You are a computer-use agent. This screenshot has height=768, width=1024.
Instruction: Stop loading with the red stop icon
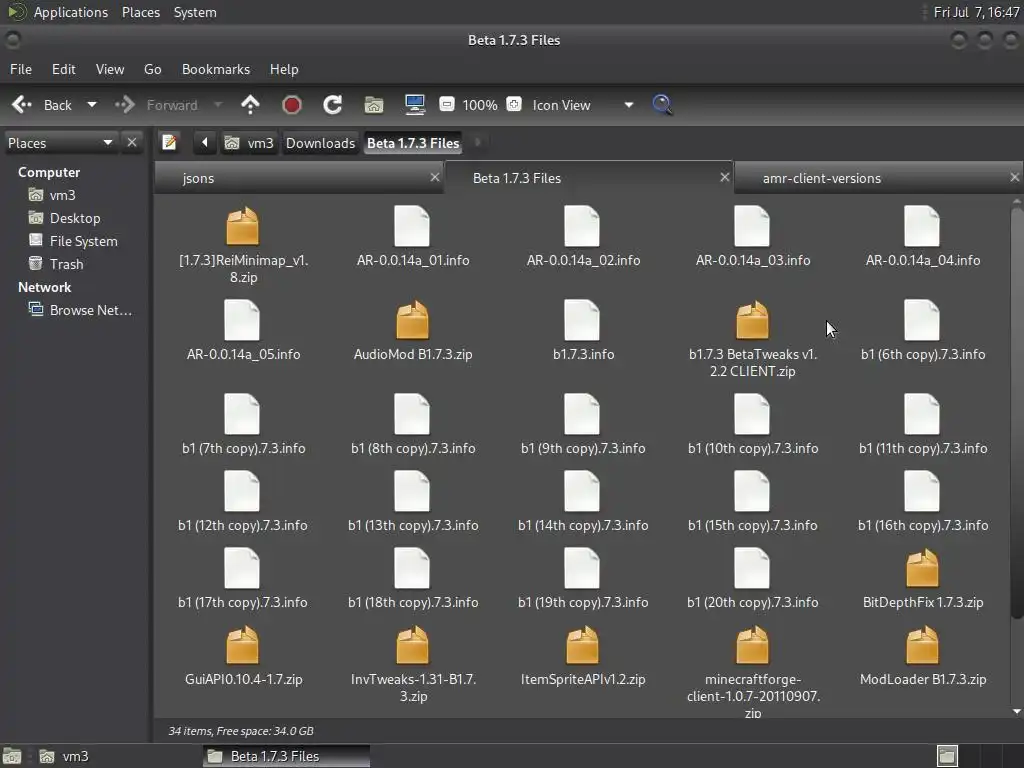click(291, 104)
